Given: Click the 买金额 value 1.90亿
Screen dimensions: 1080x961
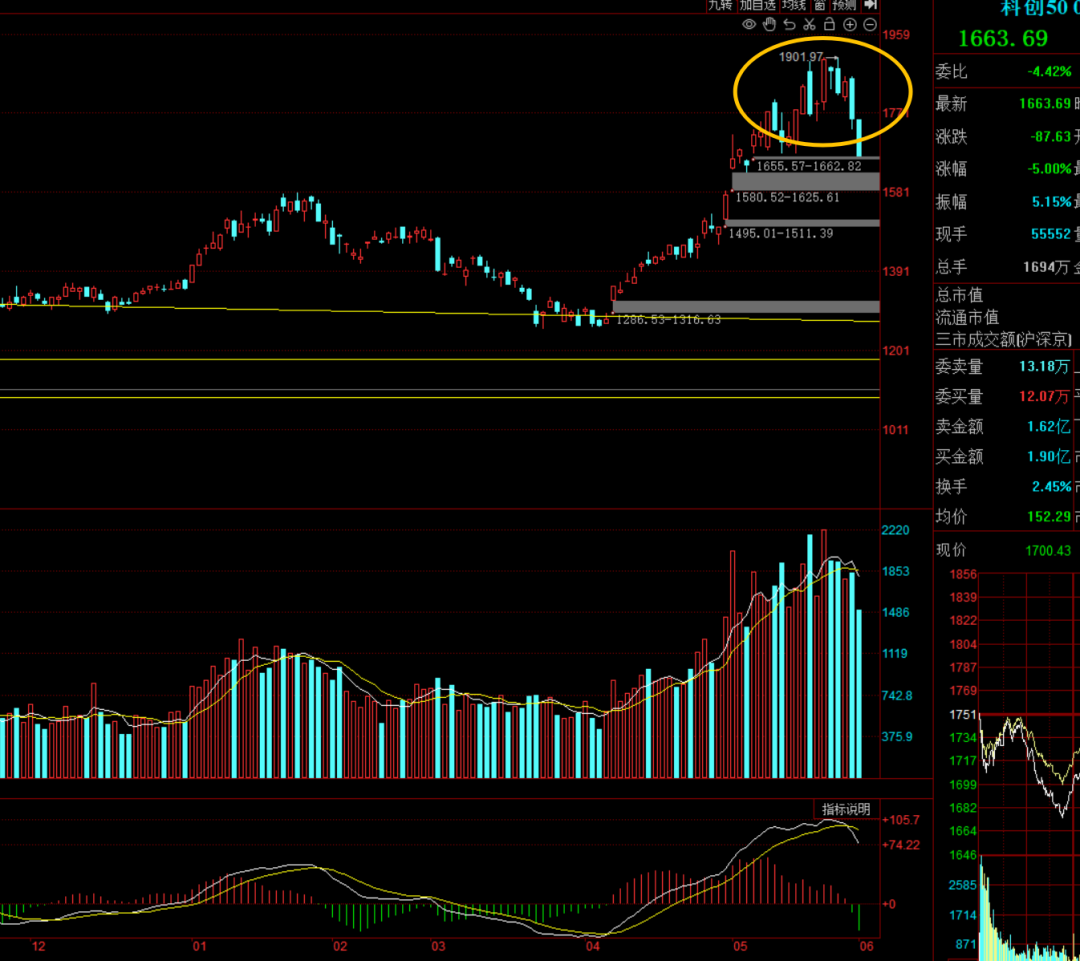Looking at the screenshot, I should tap(1049, 456).
